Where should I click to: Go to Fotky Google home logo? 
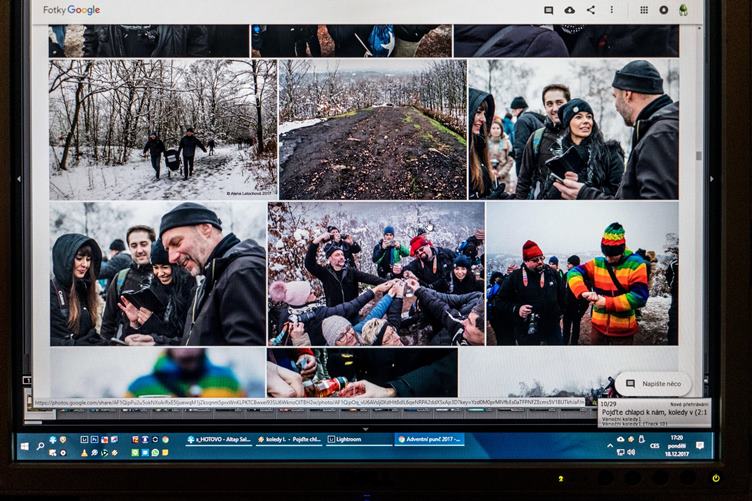[71, 10]
